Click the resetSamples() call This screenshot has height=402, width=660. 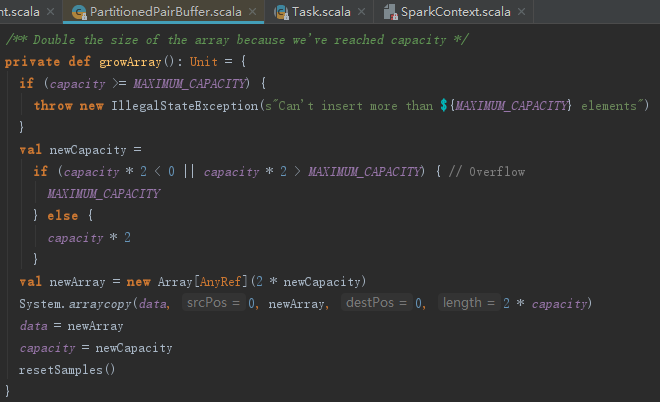pyautogui.click(x=67, y=370)
